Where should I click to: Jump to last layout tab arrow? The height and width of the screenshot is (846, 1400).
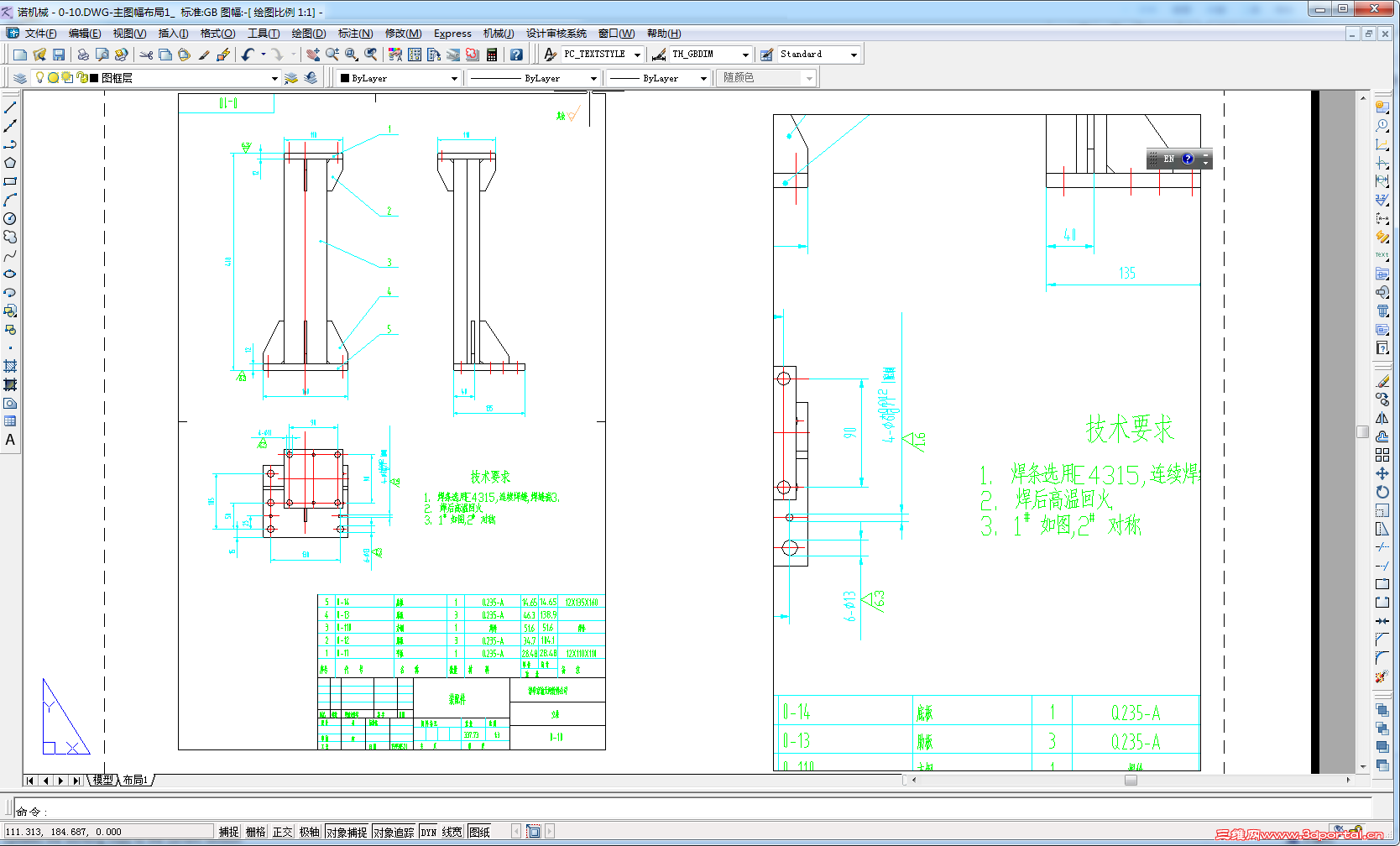[76, 781]
